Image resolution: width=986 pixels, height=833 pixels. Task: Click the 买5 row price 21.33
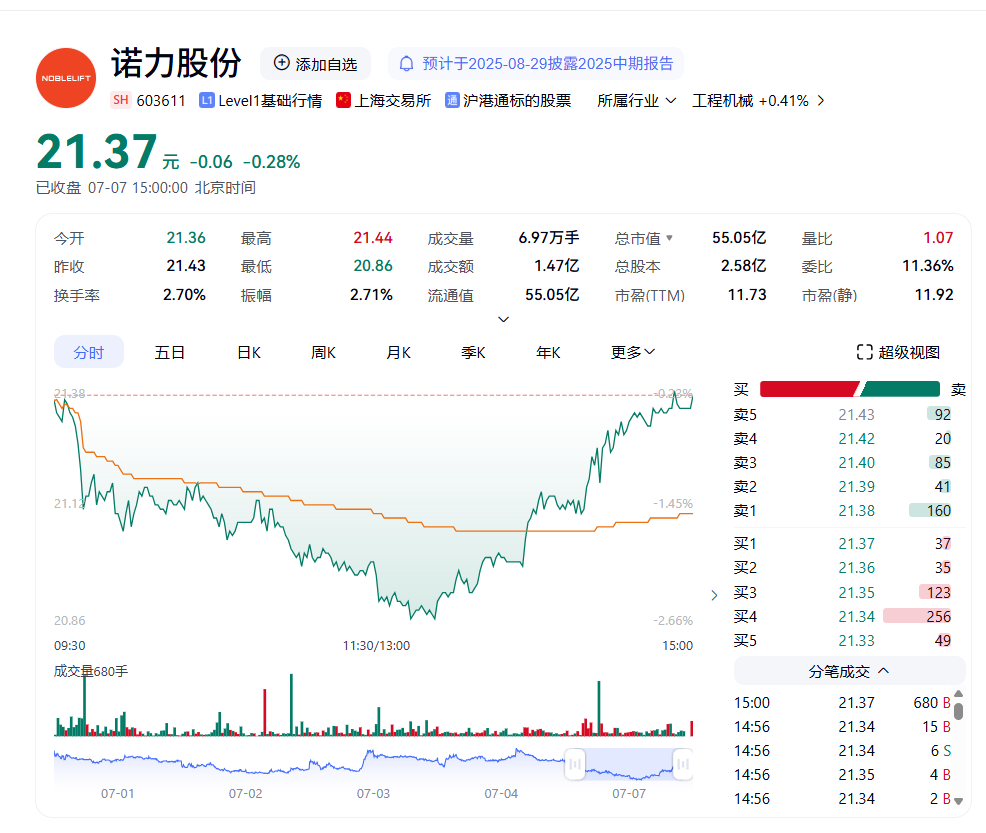pos(856,641)
